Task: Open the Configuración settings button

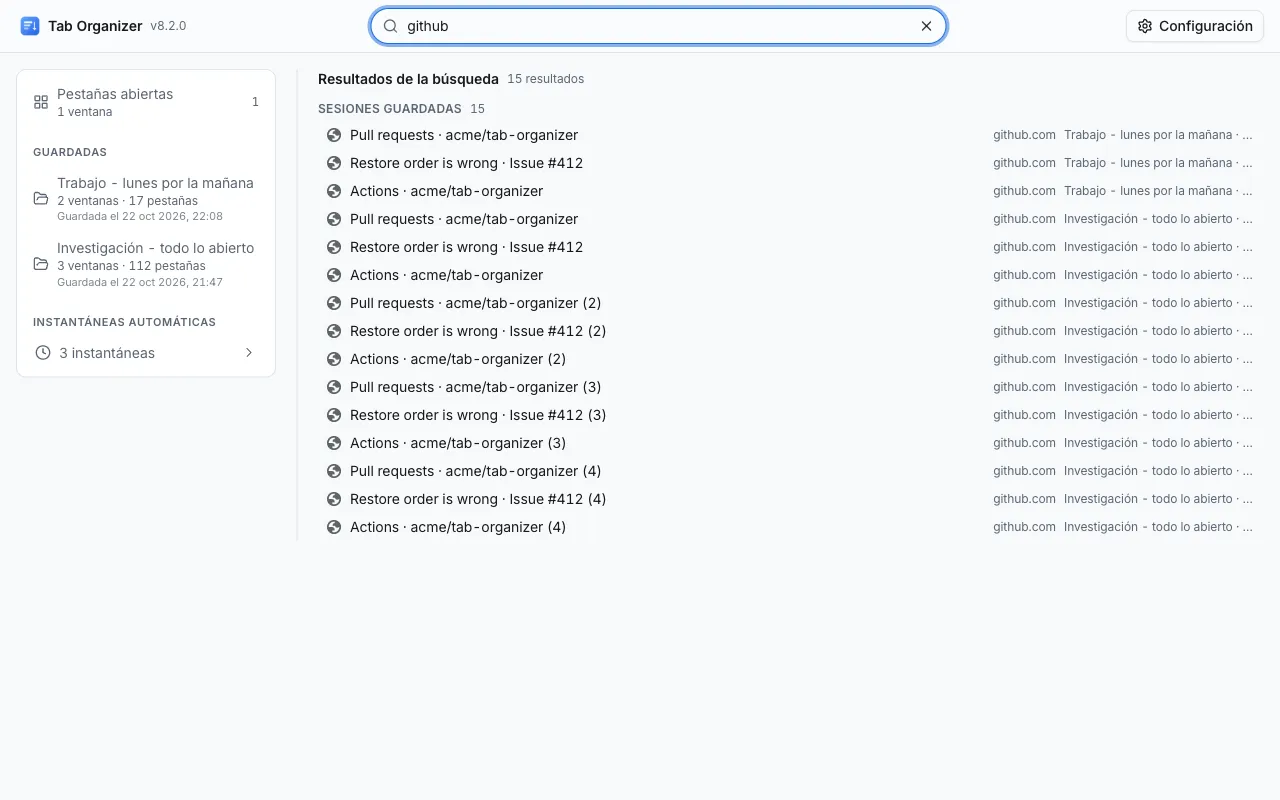Action: 1194,26
